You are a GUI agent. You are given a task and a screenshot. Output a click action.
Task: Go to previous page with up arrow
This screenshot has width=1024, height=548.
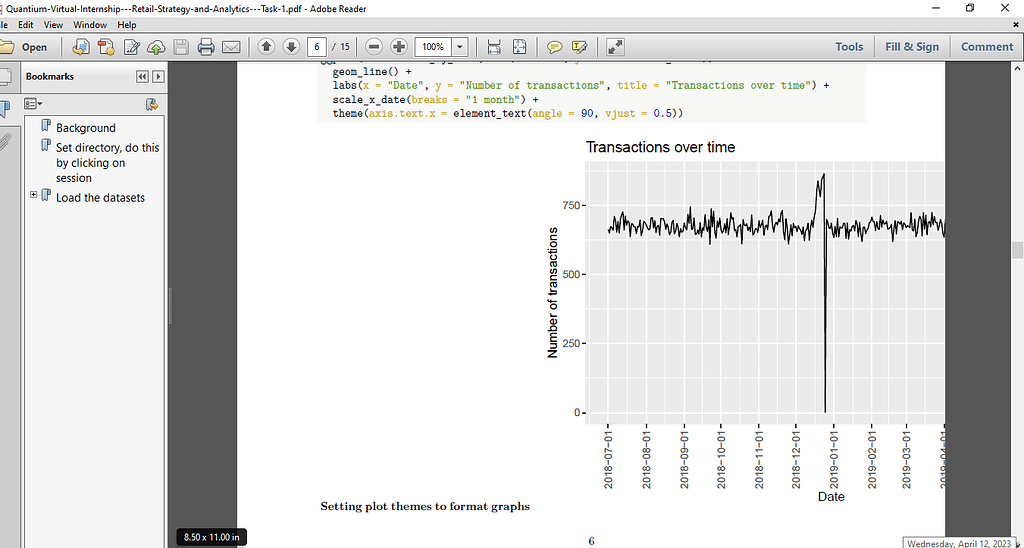tap(266, 47)
